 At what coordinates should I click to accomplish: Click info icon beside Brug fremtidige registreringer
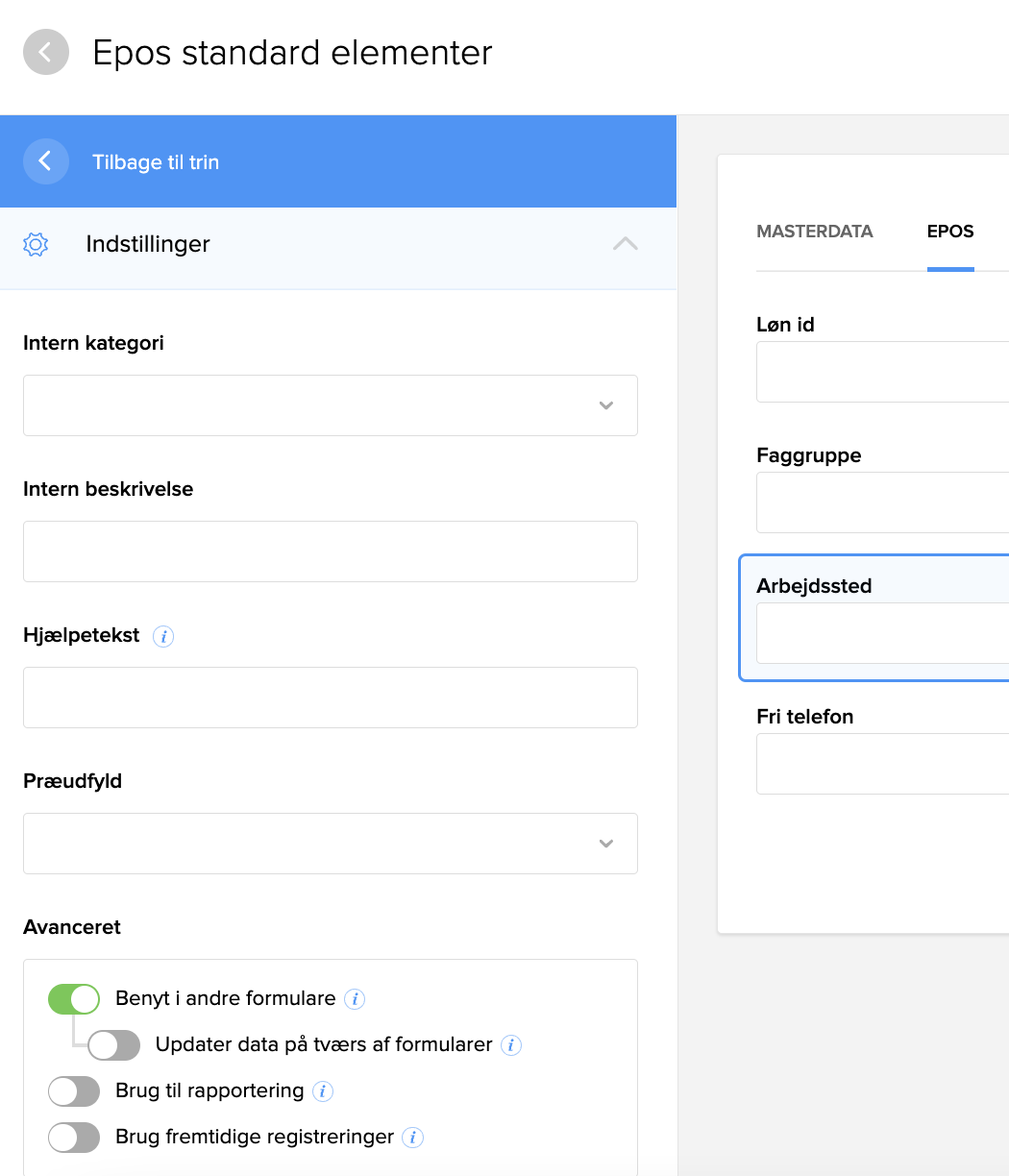point(412,1138)
